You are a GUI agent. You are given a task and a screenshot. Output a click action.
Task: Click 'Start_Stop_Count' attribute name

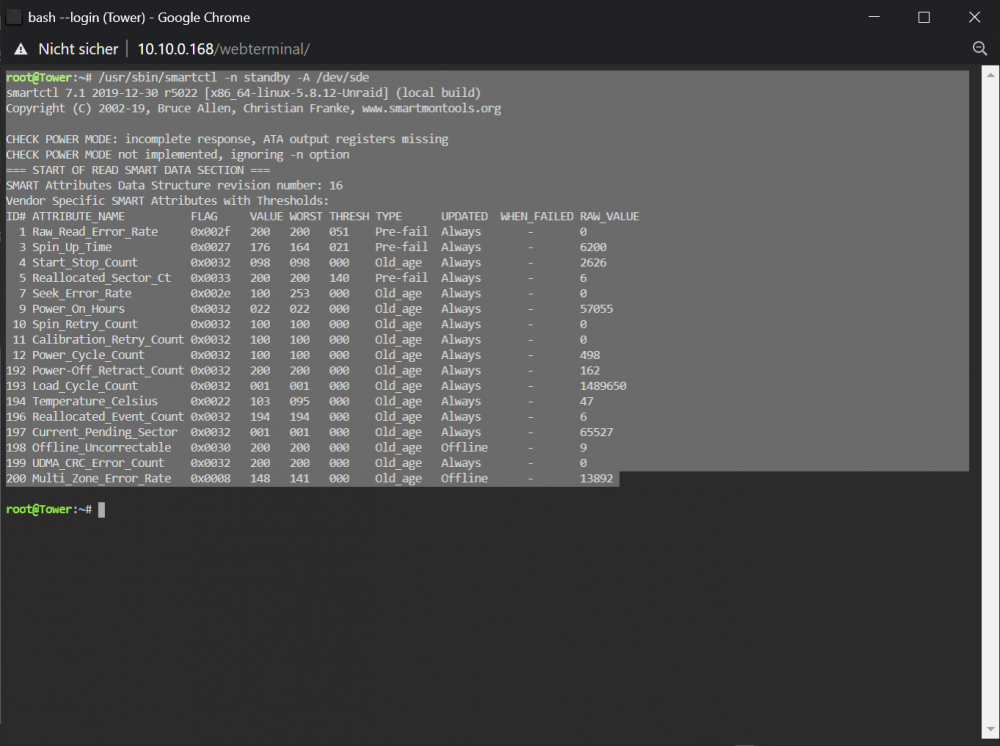(x=85, y=262)
